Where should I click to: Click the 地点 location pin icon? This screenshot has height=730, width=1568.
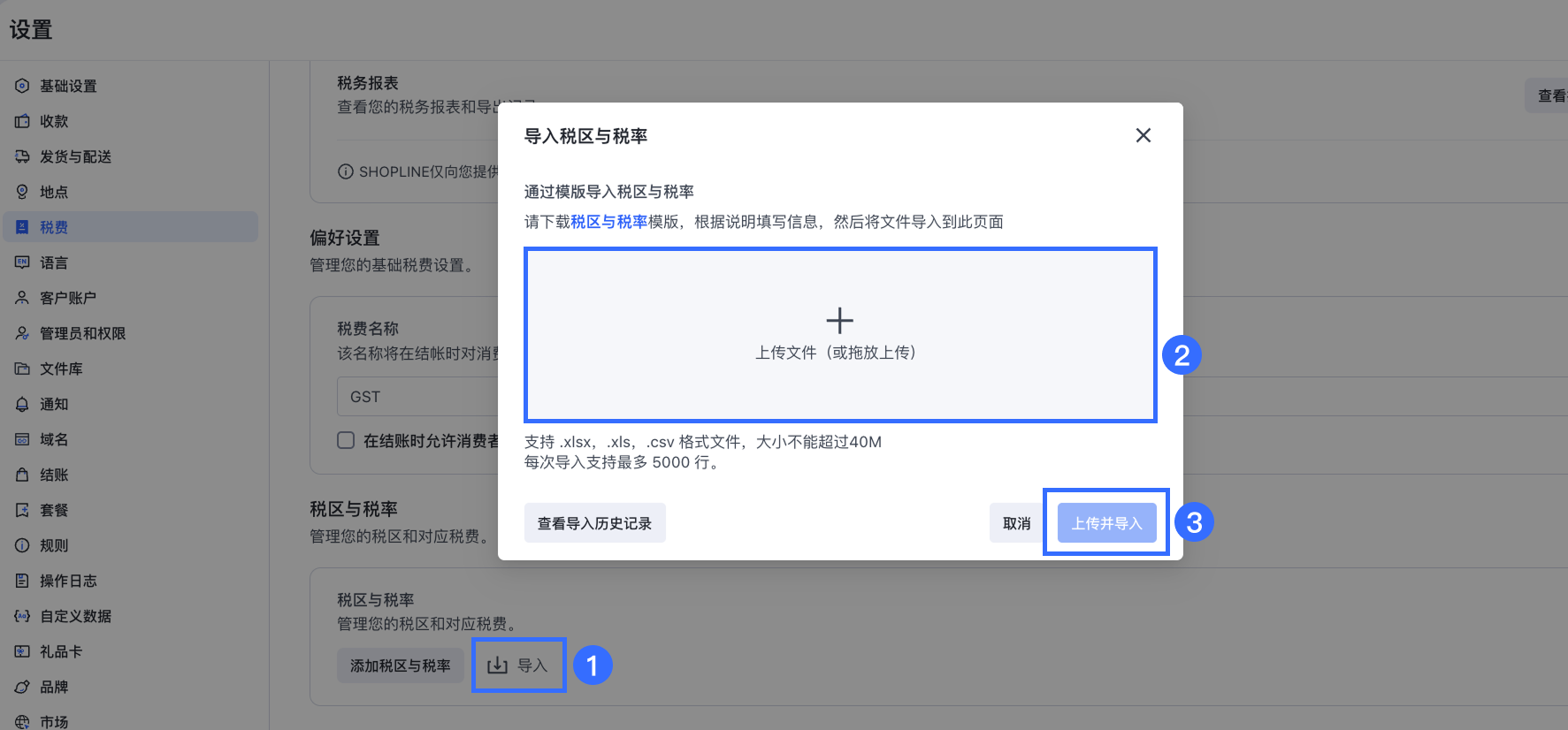coord(22,192)
